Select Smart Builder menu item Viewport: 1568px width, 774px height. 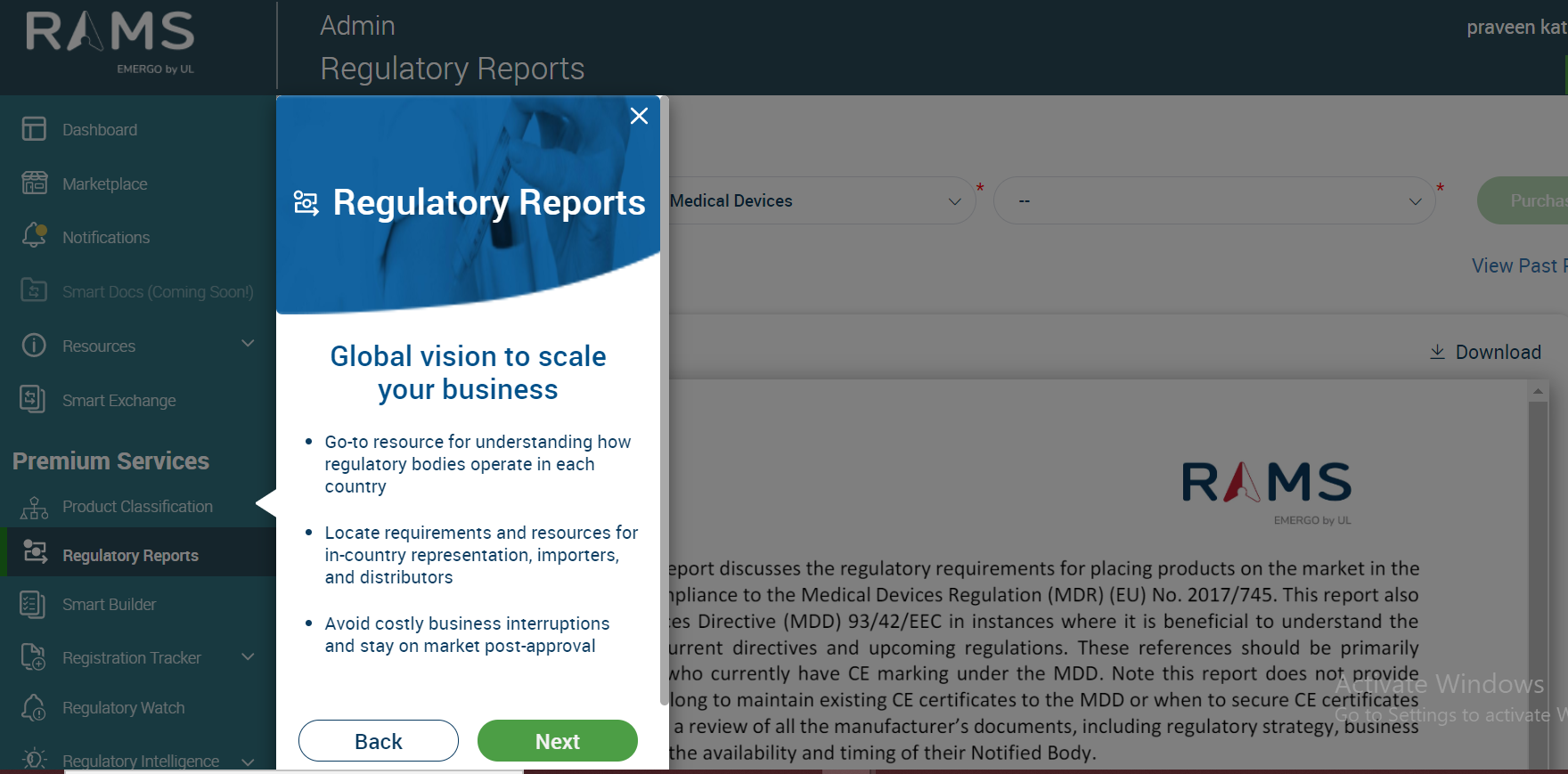click(x=109, y=605)
